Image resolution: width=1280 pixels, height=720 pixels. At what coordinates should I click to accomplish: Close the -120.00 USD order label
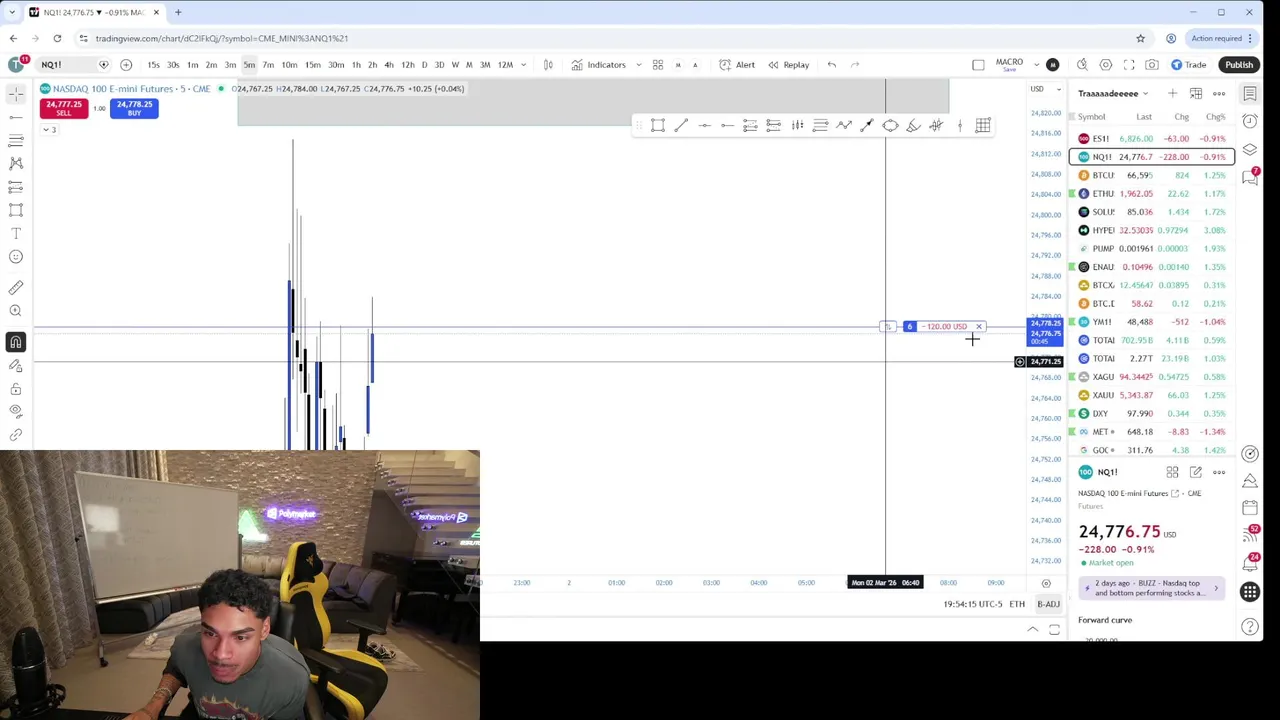979,327
